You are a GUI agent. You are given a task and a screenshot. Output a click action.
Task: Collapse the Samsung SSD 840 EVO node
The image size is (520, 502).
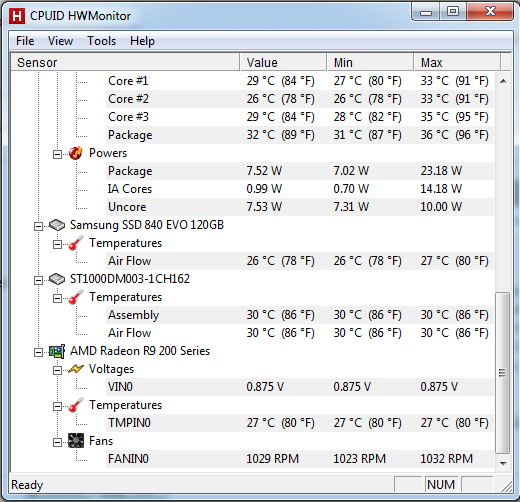(x=38, y=226)
